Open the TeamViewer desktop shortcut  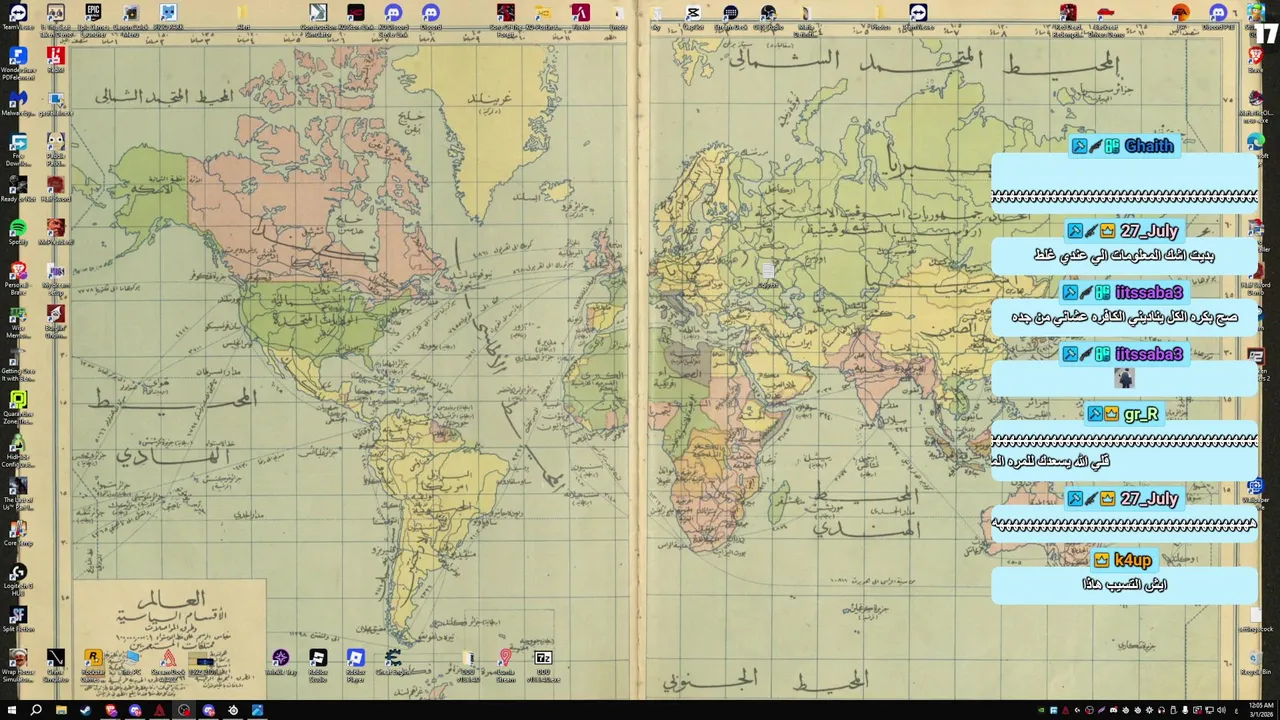(x=18, y=18)
